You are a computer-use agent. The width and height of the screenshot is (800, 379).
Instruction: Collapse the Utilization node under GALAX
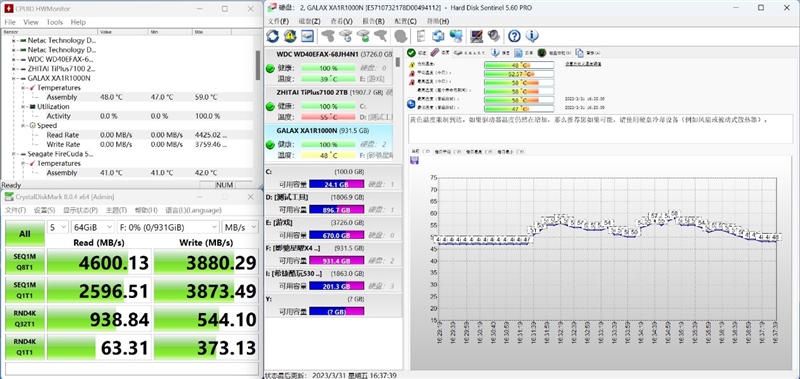24,107
